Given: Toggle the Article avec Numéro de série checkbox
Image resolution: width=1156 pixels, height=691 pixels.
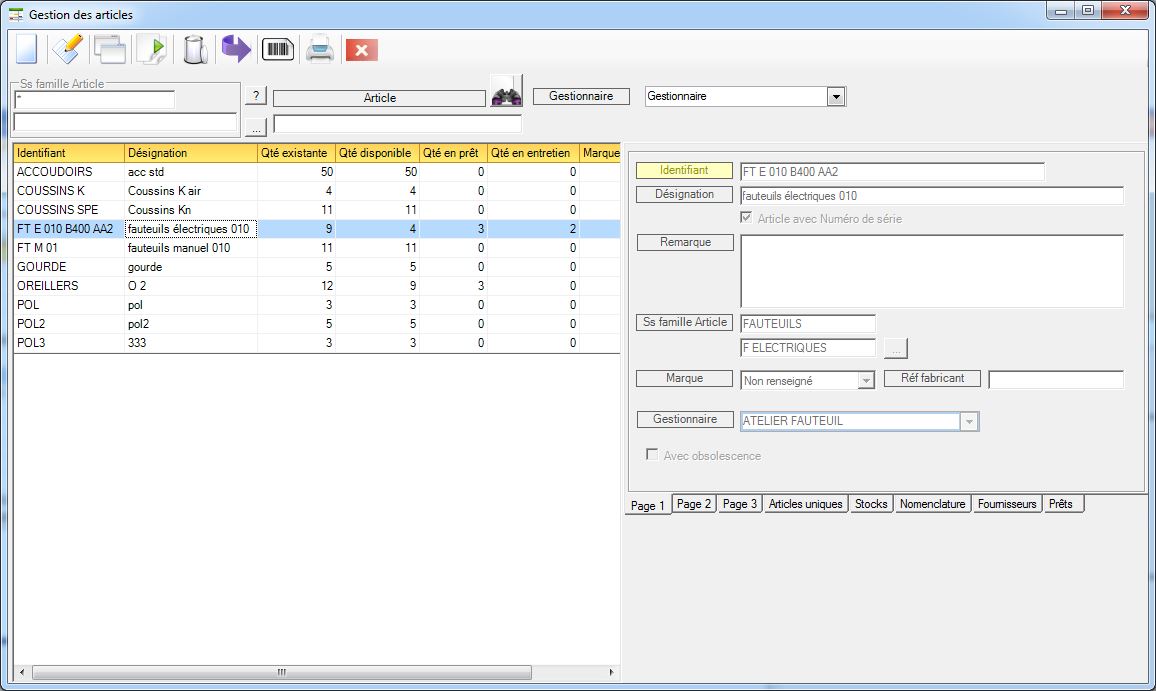Looking at the screenshot, I should click(746, 218).
